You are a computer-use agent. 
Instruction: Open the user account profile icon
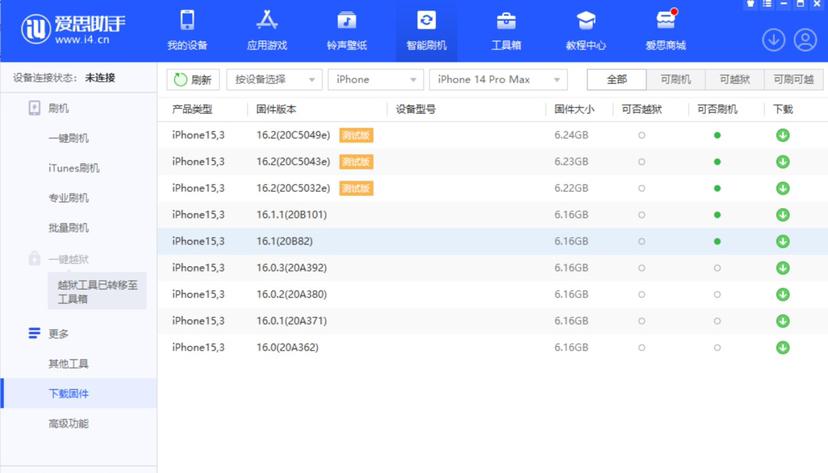point(805,40)
